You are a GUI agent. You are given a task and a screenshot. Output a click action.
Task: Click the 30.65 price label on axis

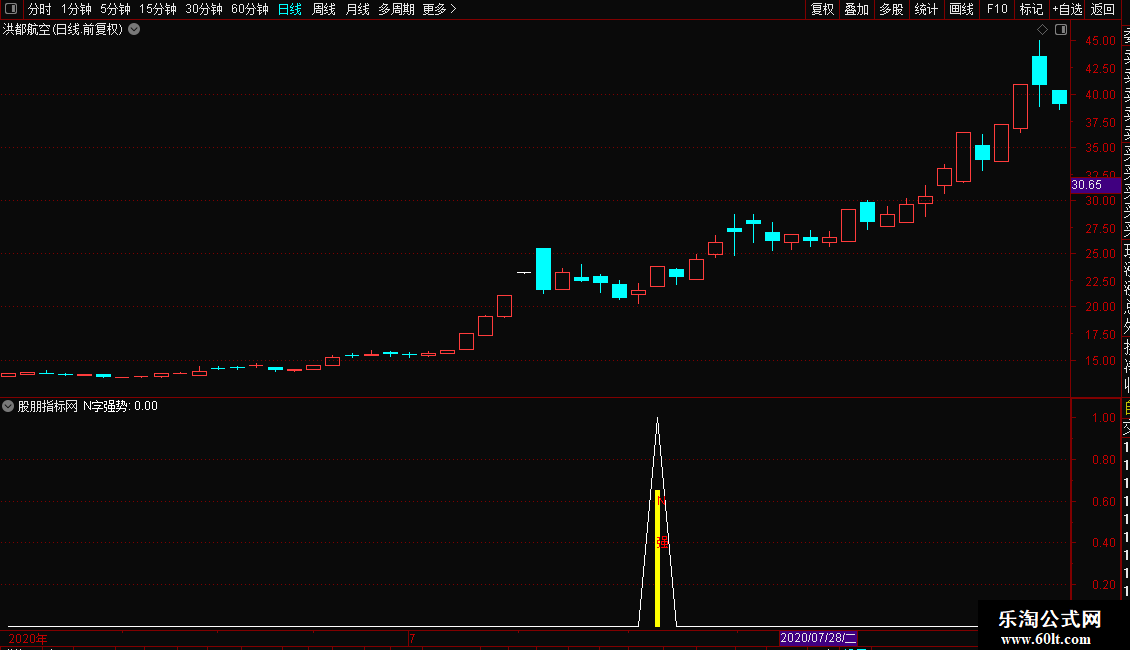(1095, 185)
